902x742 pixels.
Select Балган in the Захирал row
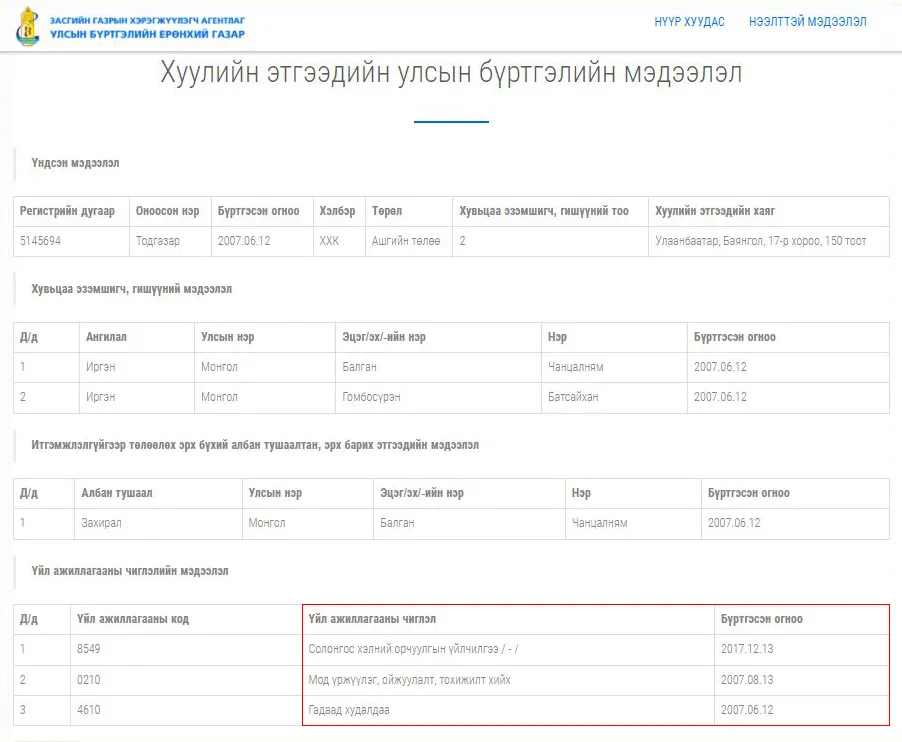point(397,523)
